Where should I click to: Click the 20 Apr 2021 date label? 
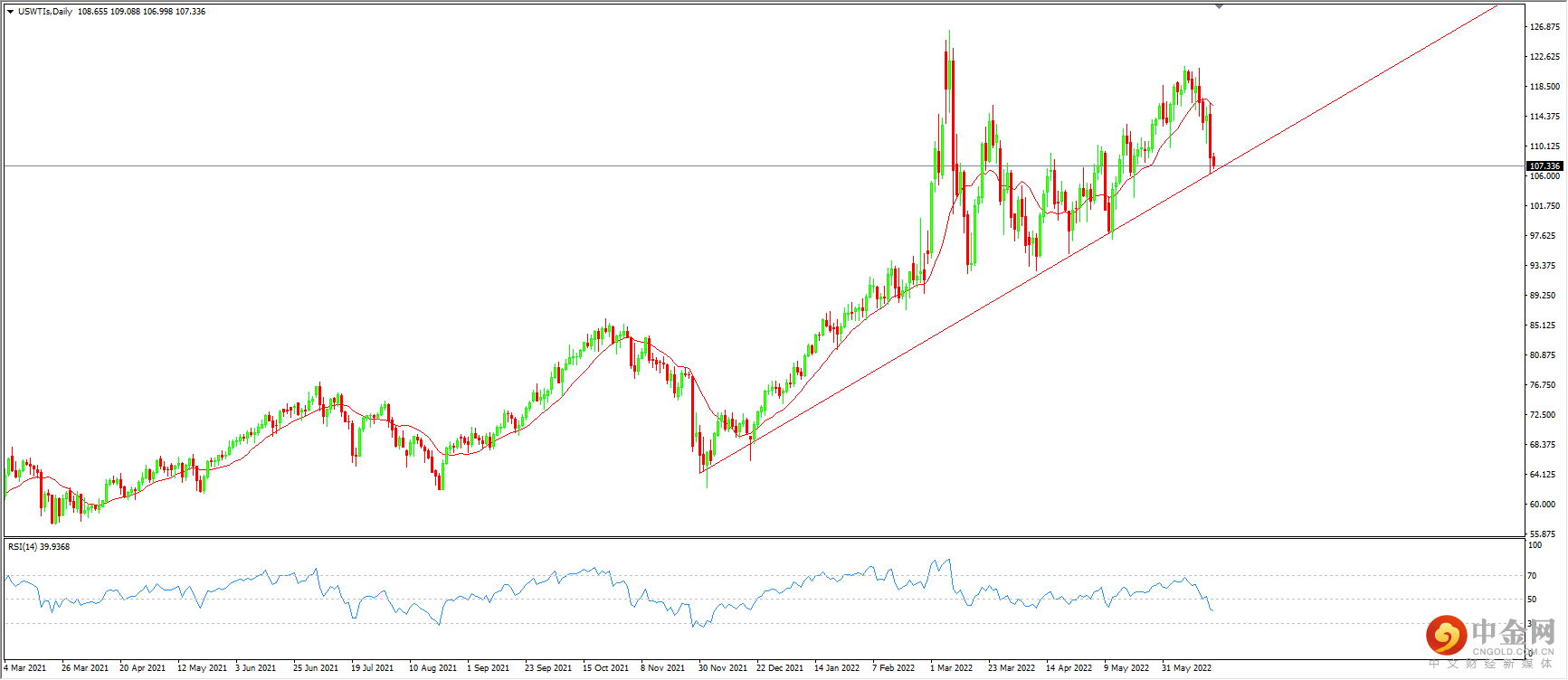point(143,668)
